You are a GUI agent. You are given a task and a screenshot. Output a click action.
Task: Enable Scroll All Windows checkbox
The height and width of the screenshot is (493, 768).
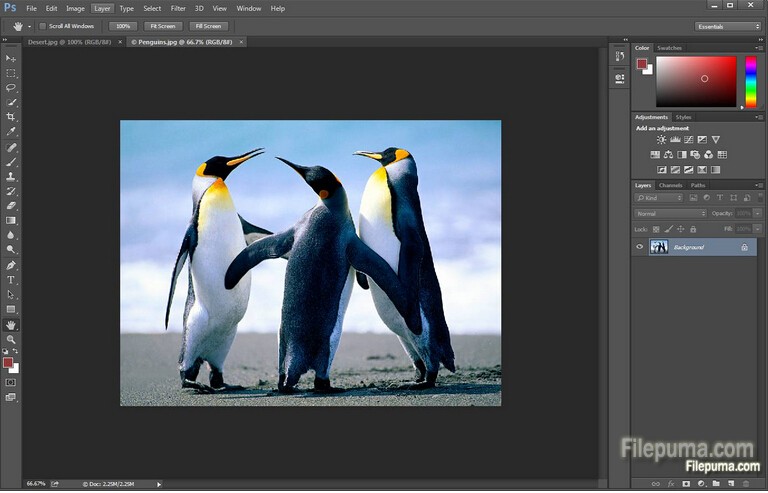coord(42,26)
